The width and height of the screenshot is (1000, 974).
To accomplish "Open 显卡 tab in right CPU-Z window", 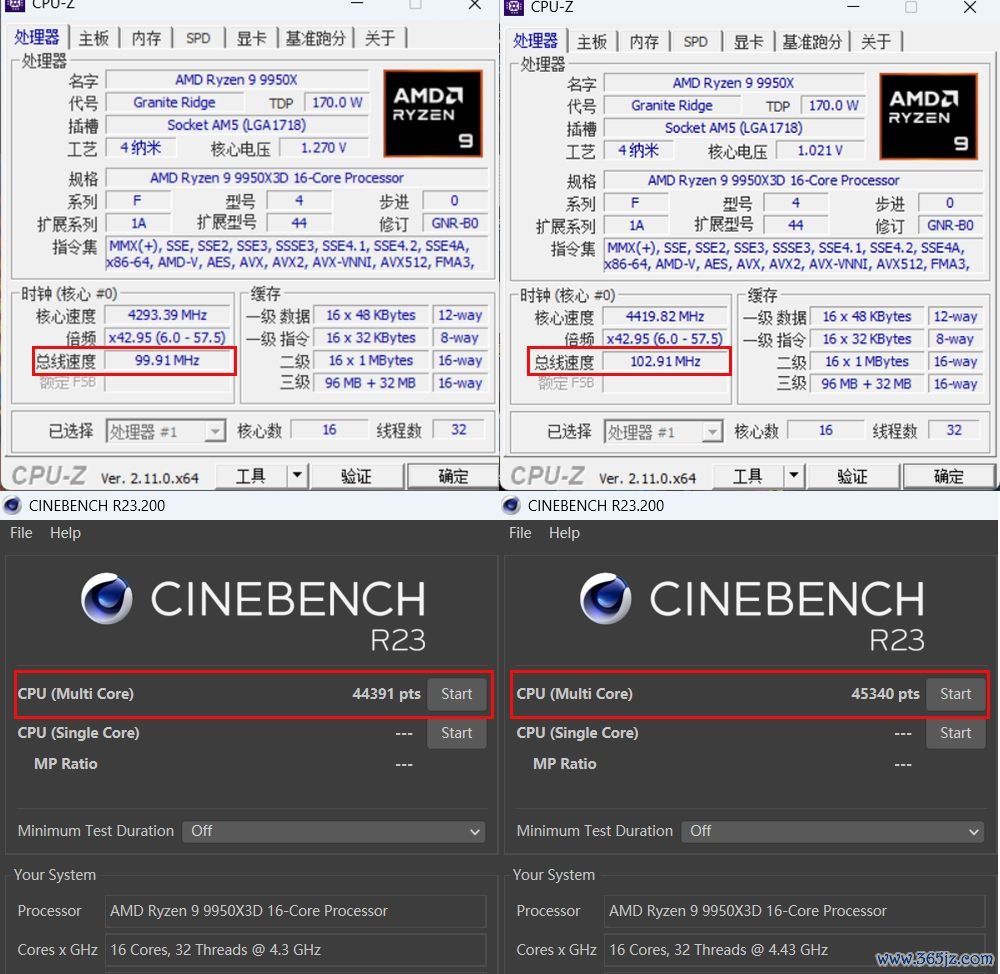I will click(x=748, y=42).
